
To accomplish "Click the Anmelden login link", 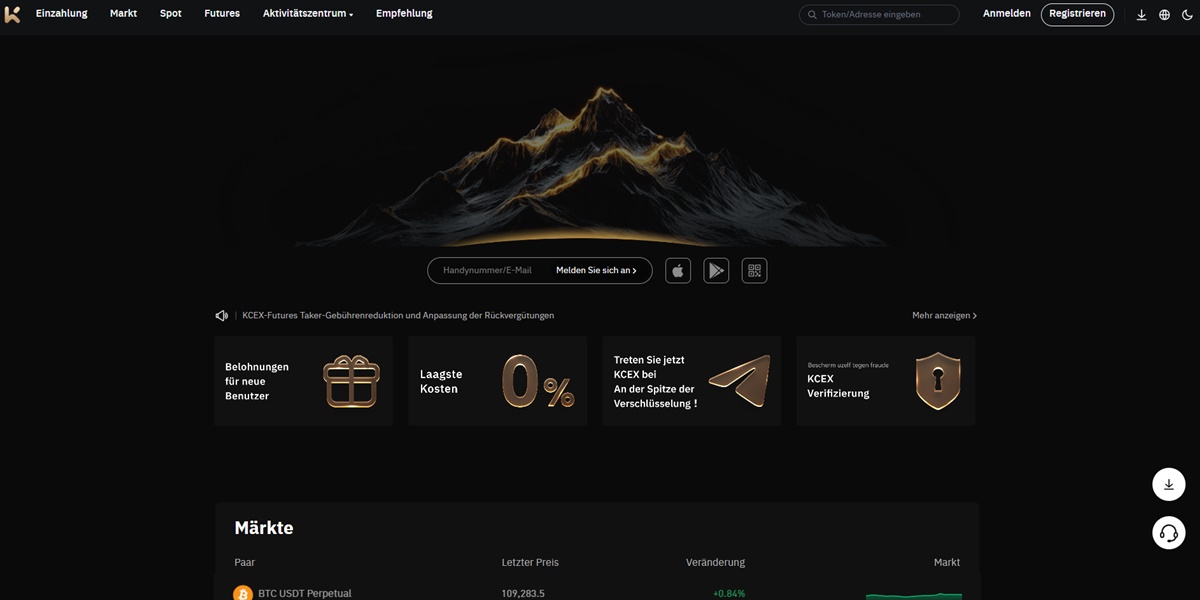I will point(1006,14).
